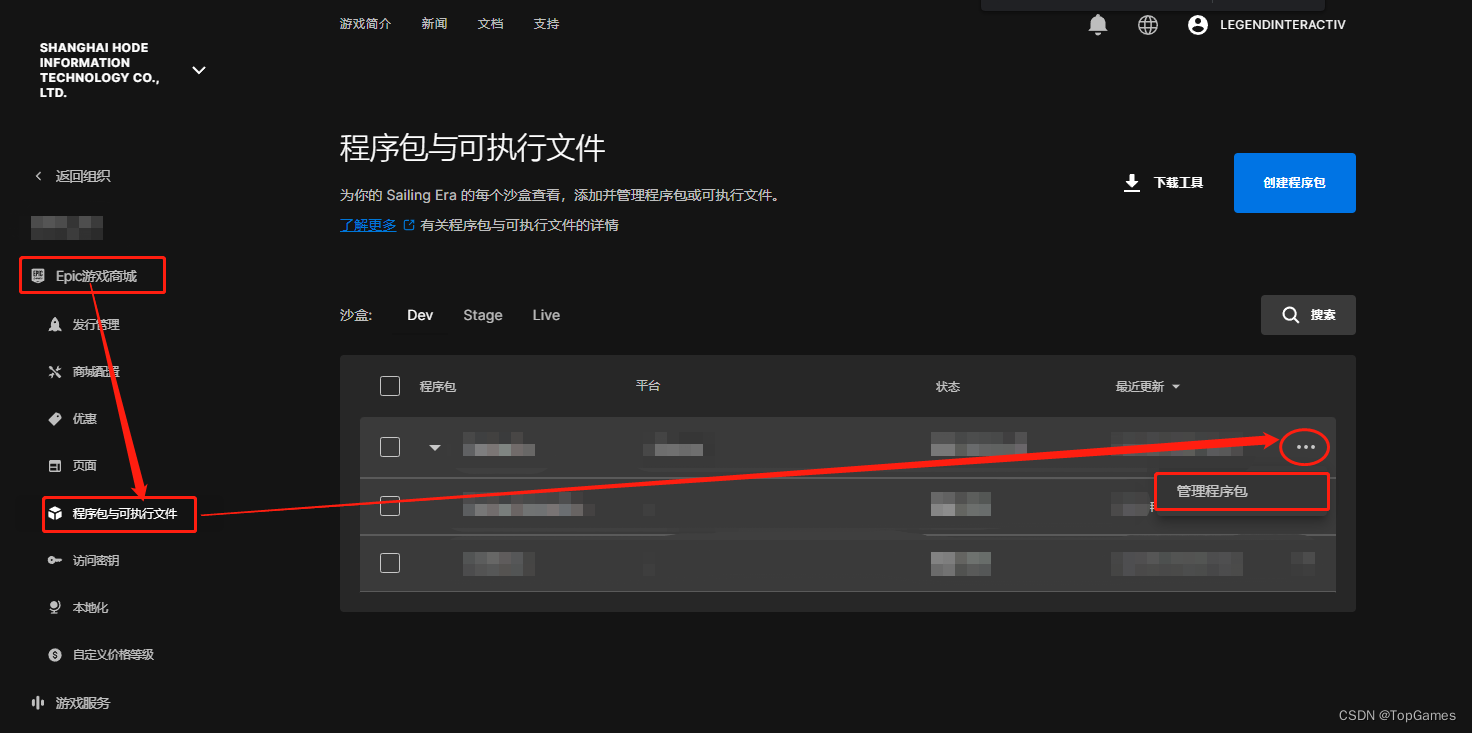Open the notifications bell

coord(1098,25)
